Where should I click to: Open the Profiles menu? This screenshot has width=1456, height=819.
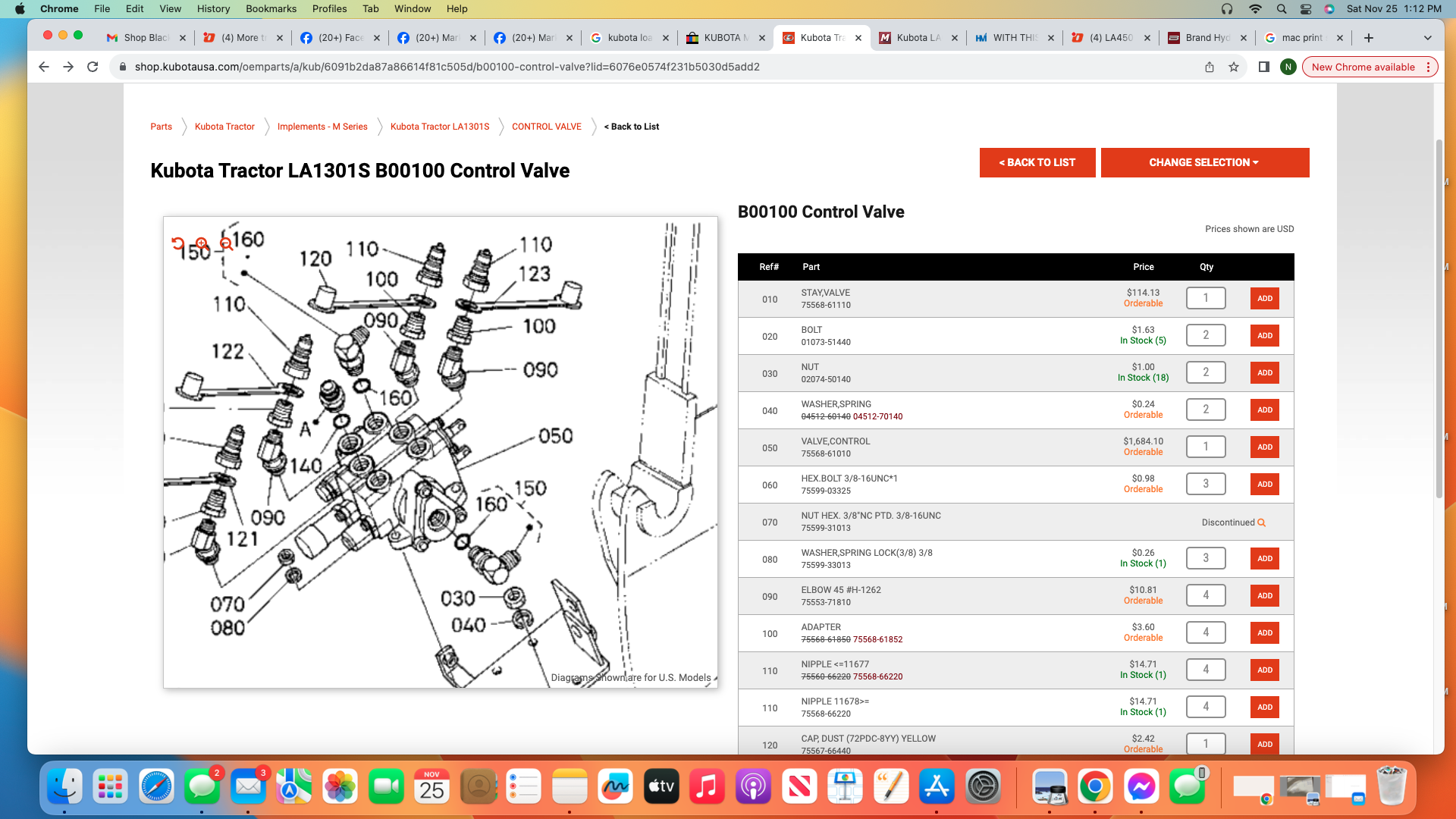pos(329,9)
